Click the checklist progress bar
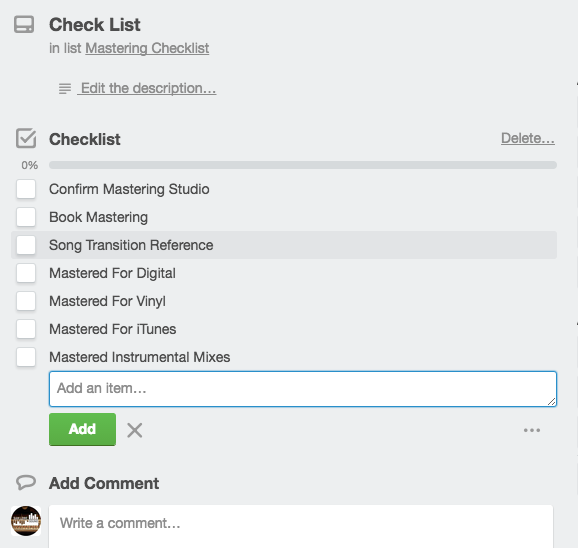Viewport: 578px width, 548px height. [303, 165]
